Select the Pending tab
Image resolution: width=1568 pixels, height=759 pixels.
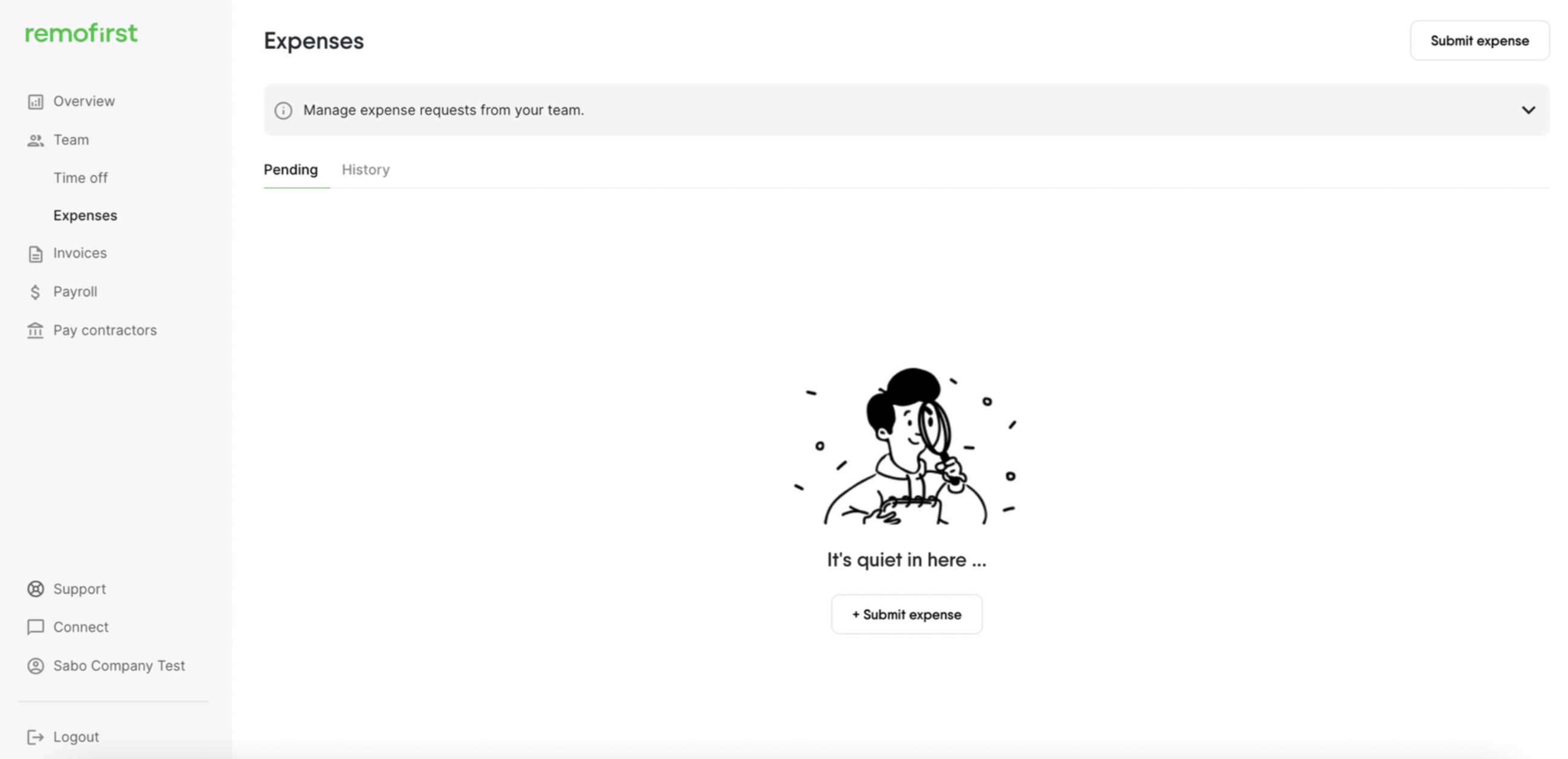coord(291,170)
